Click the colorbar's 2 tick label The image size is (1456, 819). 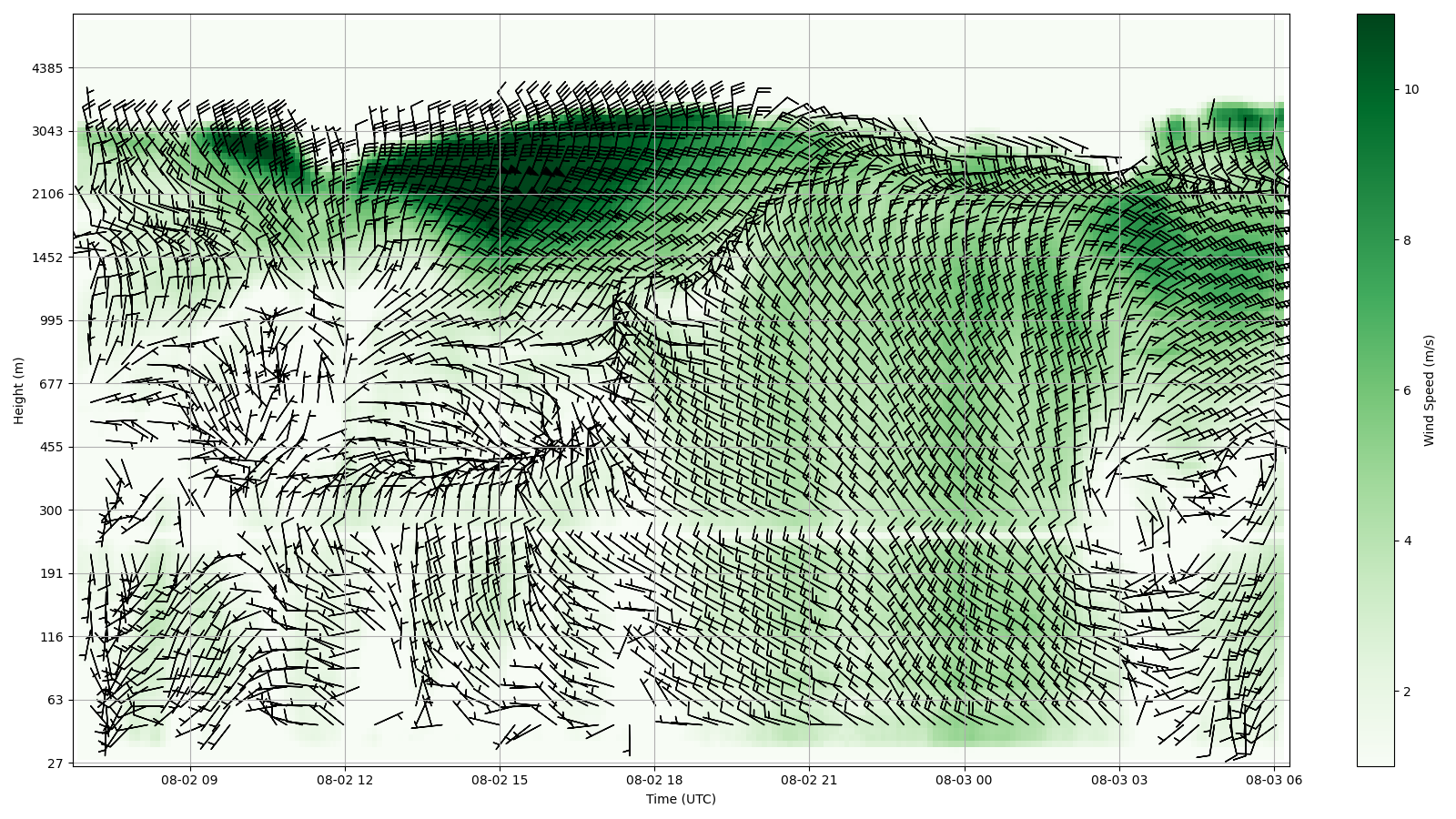click(1408, 692)
